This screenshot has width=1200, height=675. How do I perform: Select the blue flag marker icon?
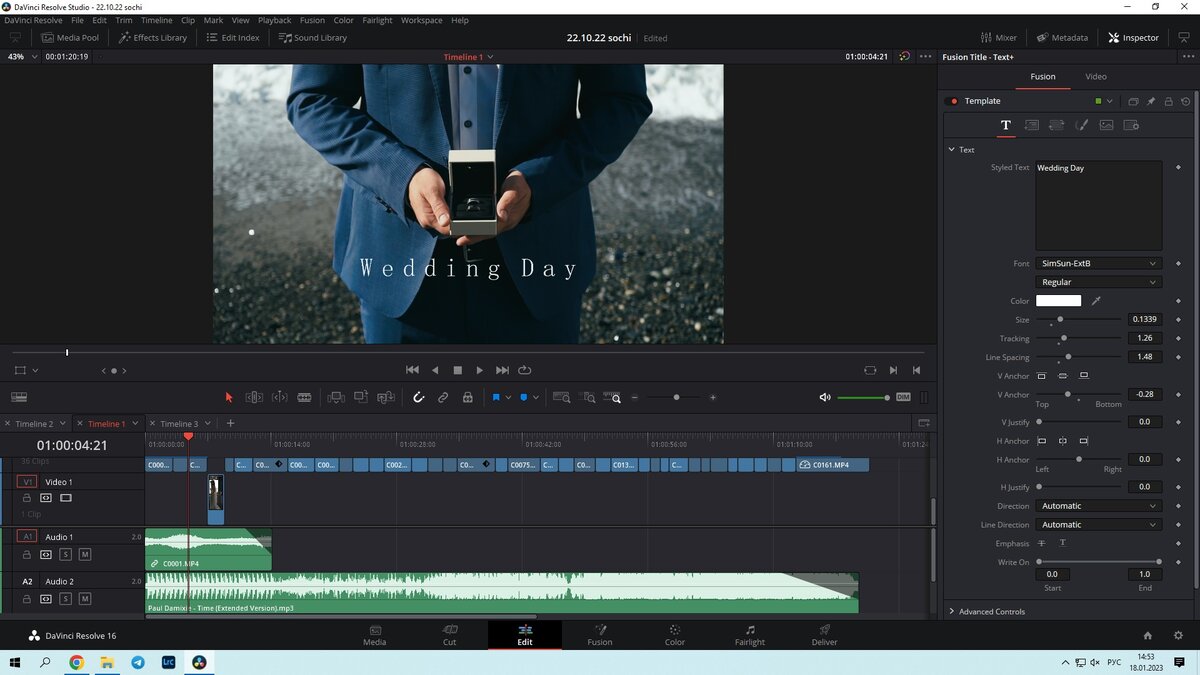(495, 398)
